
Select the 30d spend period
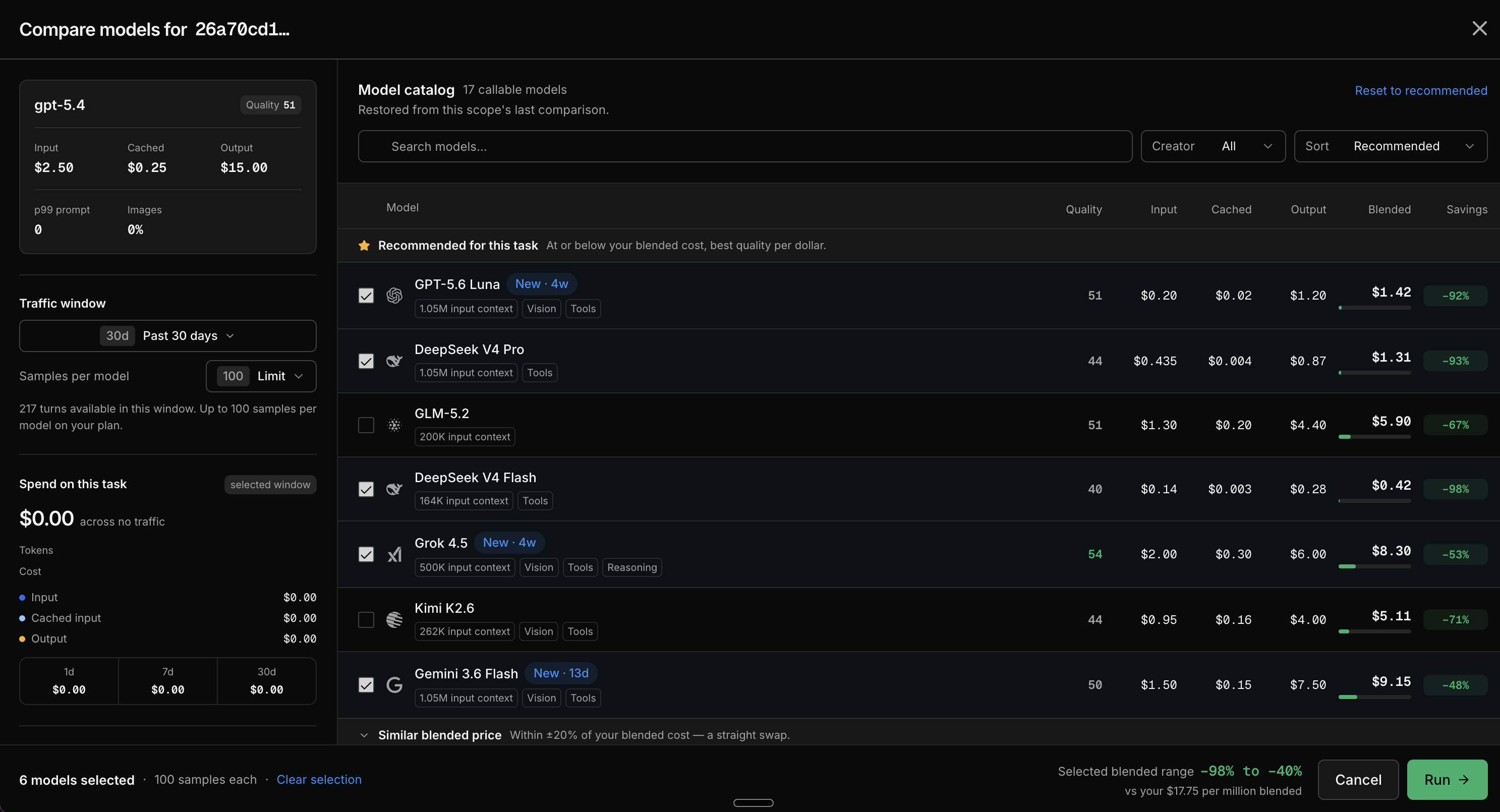pos(267,681)
